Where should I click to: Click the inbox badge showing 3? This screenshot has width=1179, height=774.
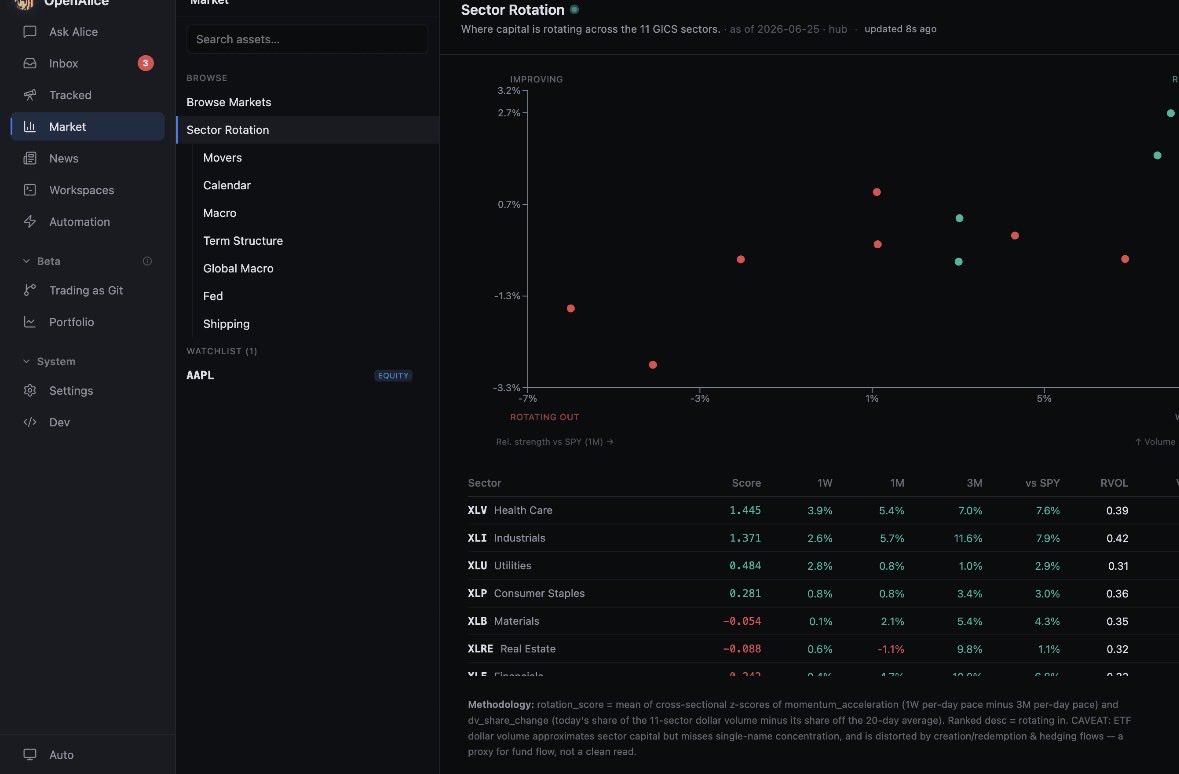click(146, 63)
